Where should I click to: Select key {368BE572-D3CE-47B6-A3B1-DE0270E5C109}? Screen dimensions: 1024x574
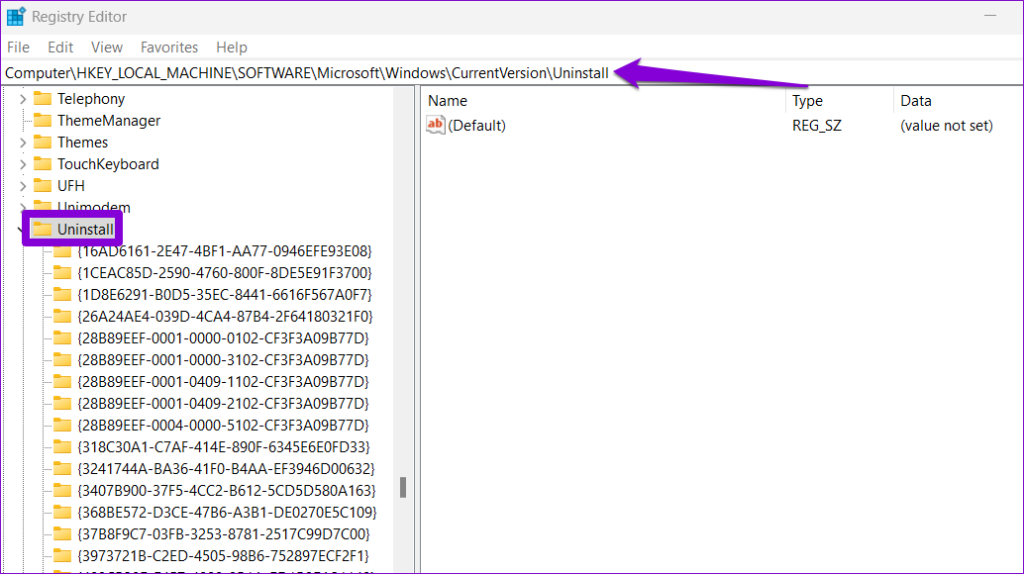[x=227, y=512]
